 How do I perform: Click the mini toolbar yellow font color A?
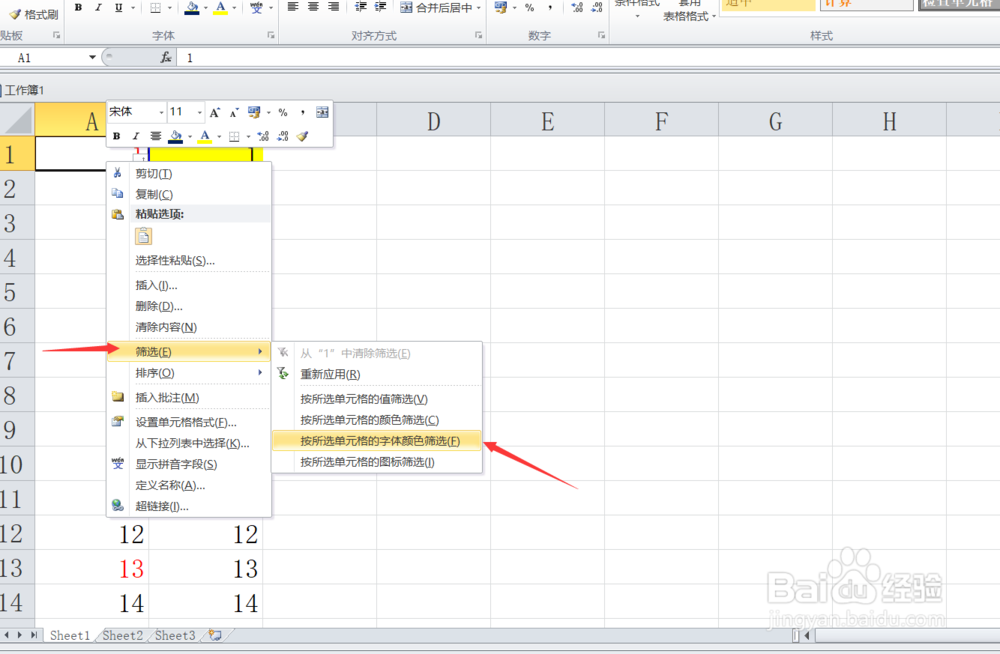coord(205,136)
